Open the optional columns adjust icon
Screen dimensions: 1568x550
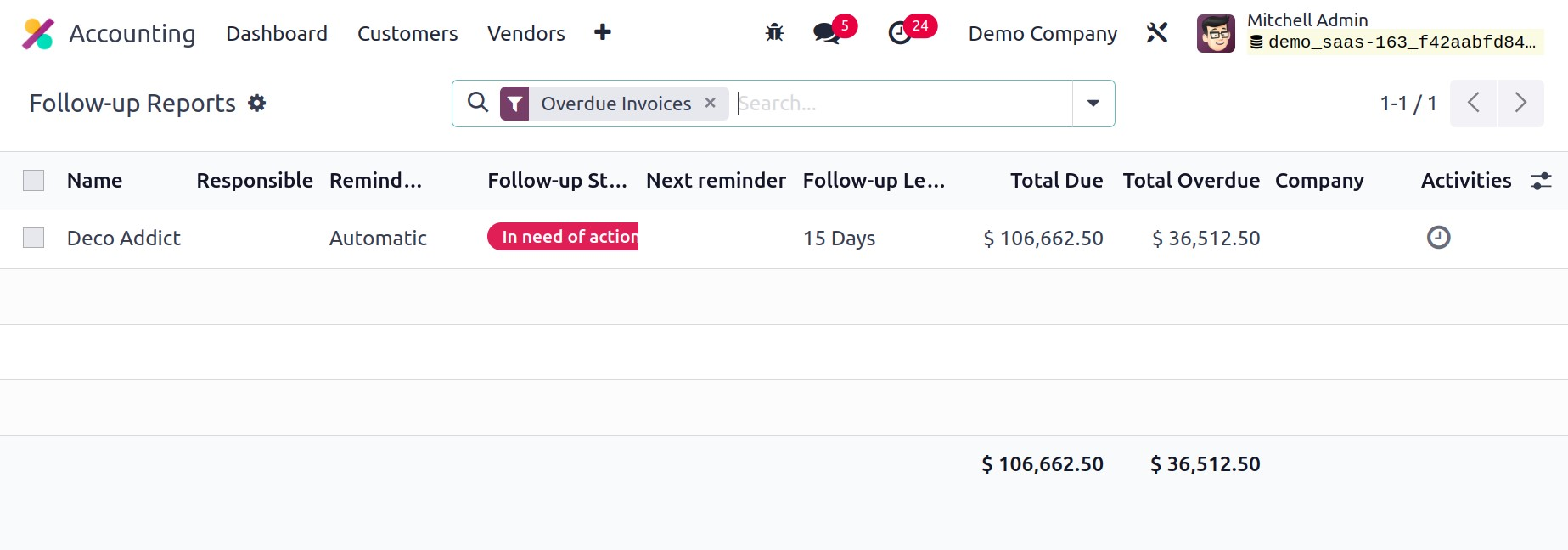pos(1540,181)
